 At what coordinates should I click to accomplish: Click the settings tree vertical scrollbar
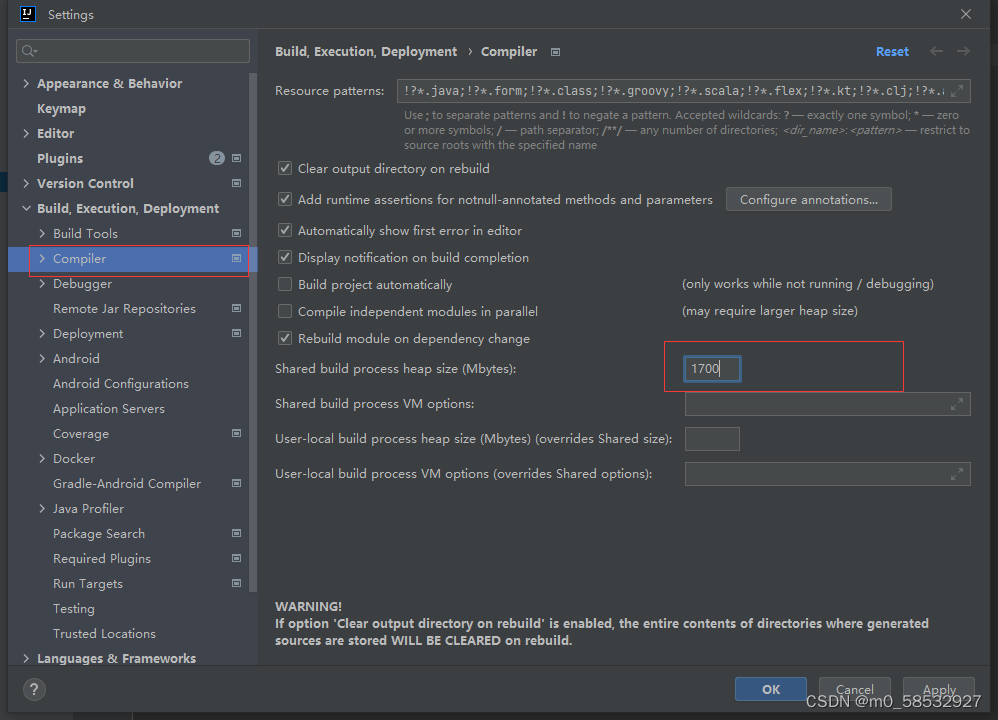click(x=253, y=331)
